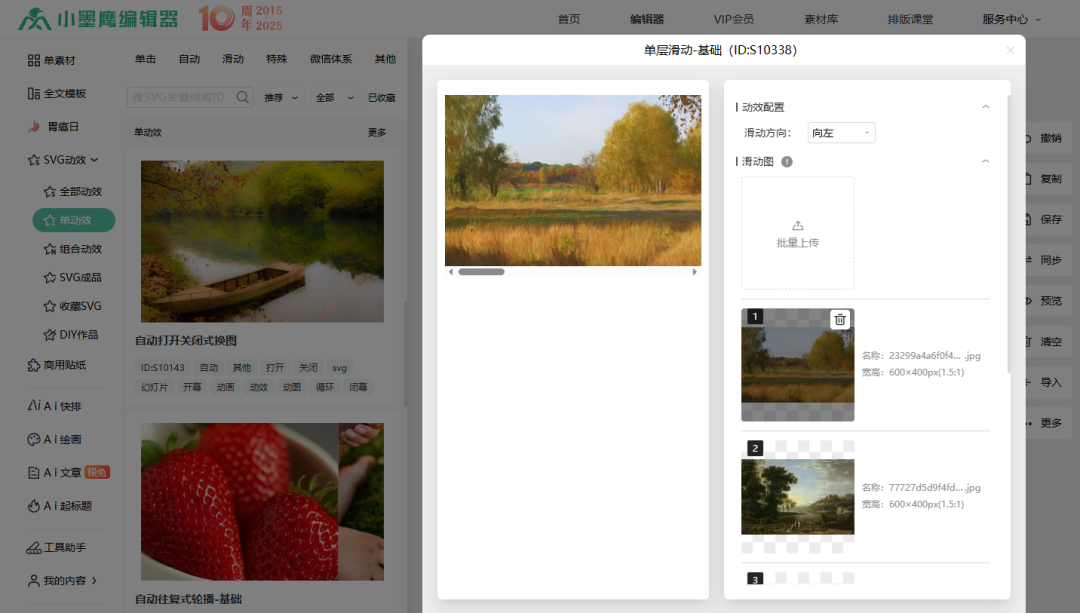The image size is (1080, 613).
Task: Select slide image 1 thumbnail
Action: tap(798, 365)
